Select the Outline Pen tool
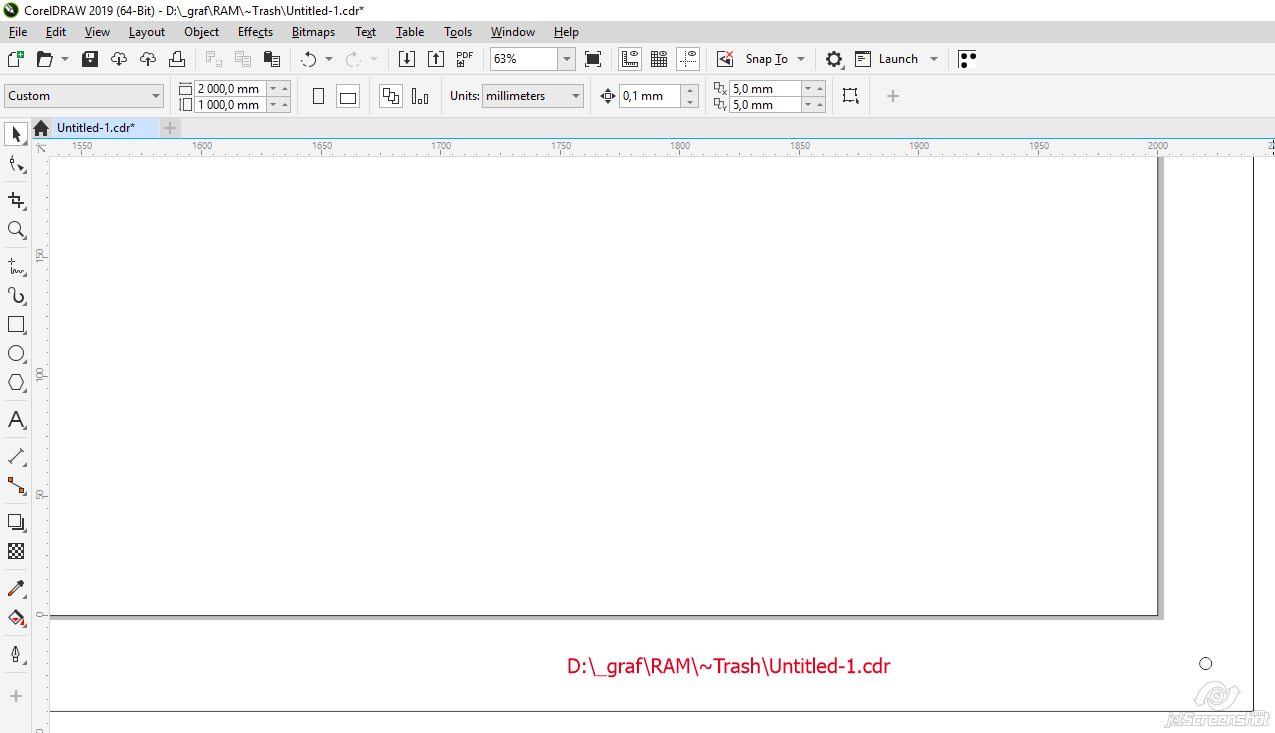 [16, 655]
